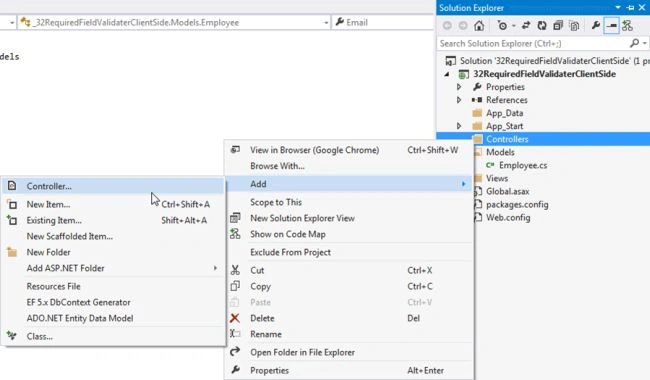Click the Pending Changes Filter clock icon
Viewport: 650px width, 380px height.
pyautogui.click(x=502, y=26)
